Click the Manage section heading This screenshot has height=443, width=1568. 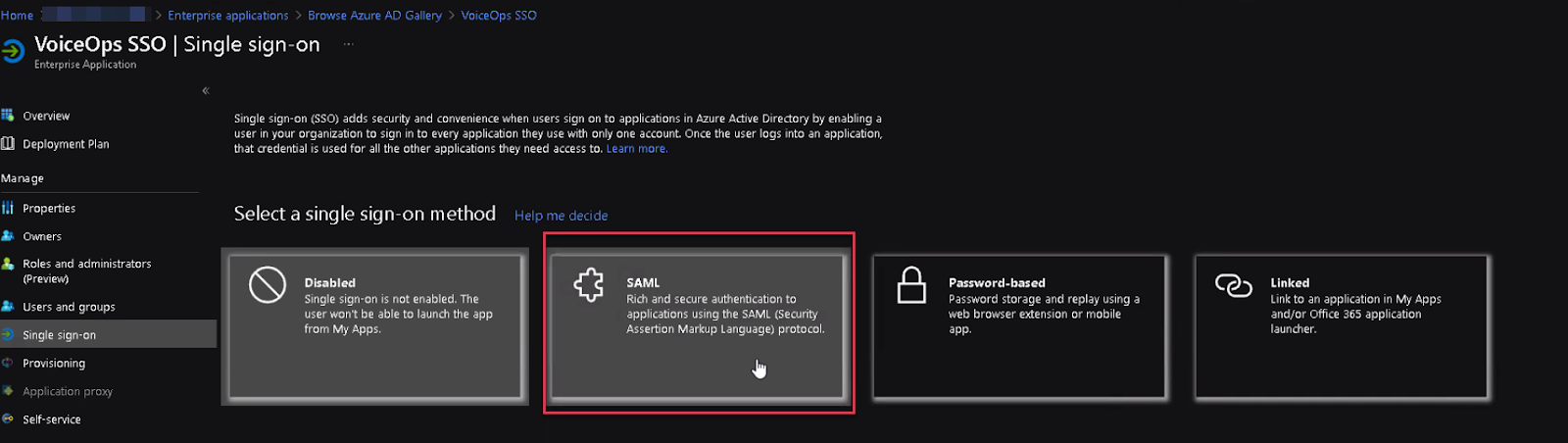(23, 178)
